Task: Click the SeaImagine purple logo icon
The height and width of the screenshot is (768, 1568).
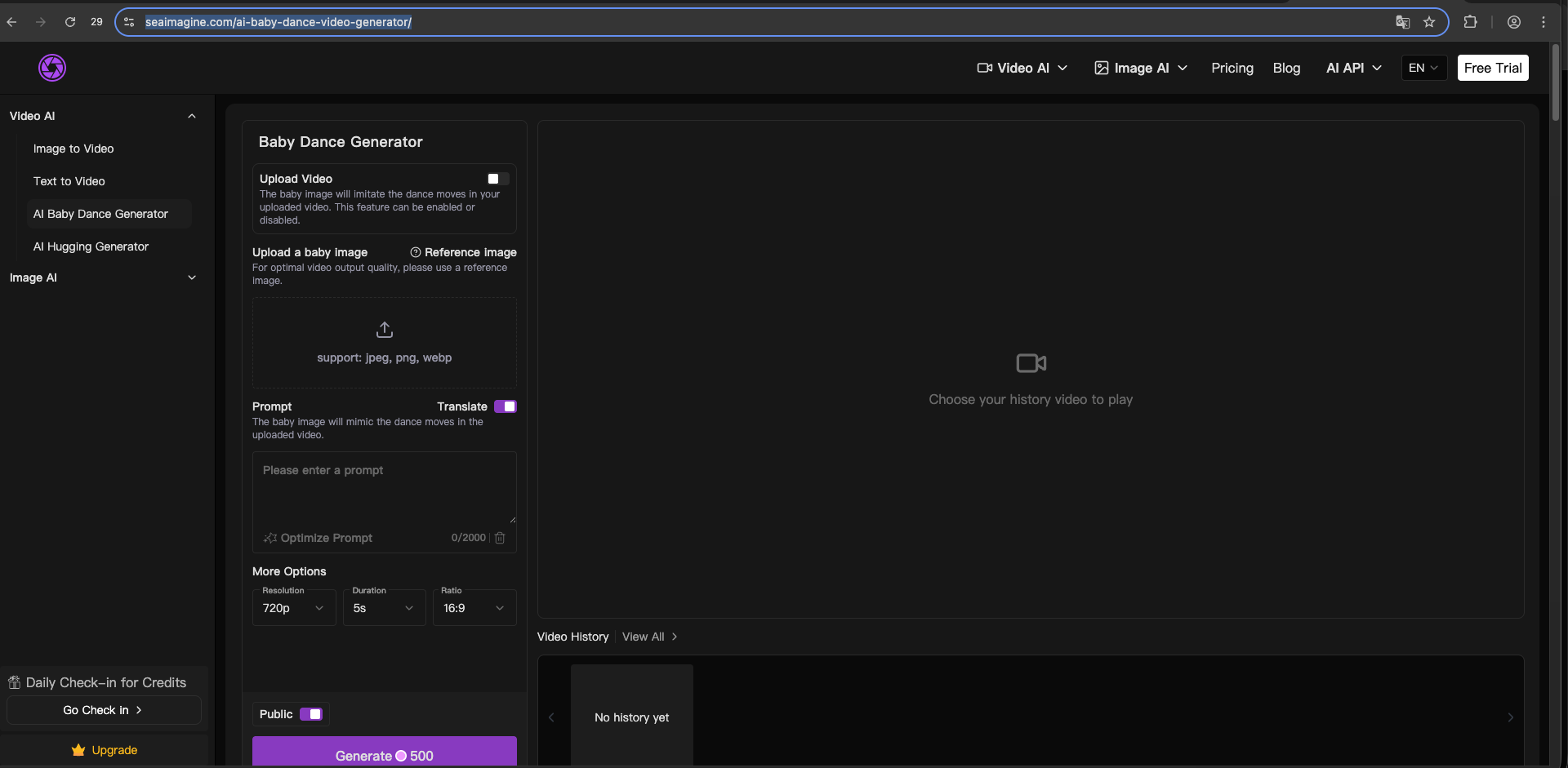Action: click(x=52, y=68)
